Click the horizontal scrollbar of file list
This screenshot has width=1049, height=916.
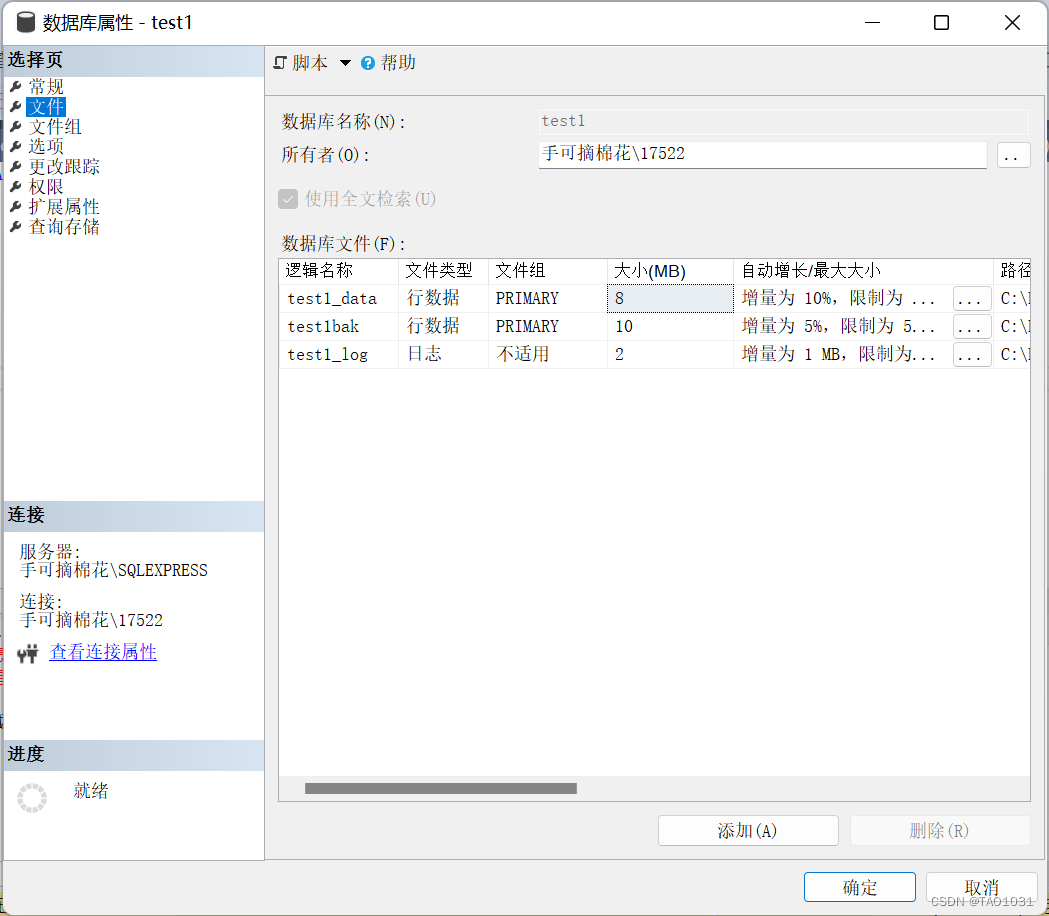tap(440, 789)
